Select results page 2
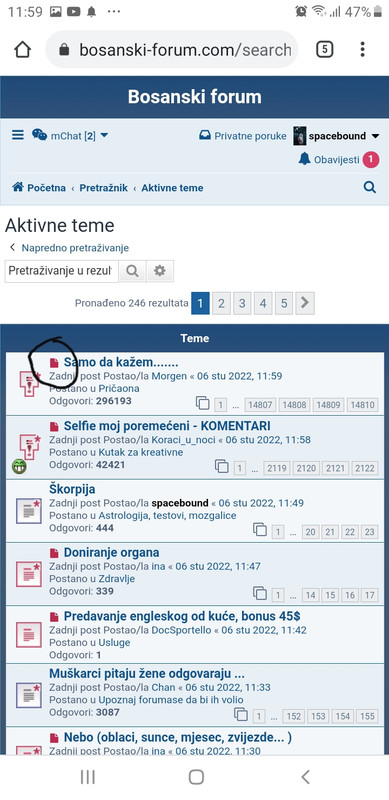 pyautogui.click(x=221, y=304)
